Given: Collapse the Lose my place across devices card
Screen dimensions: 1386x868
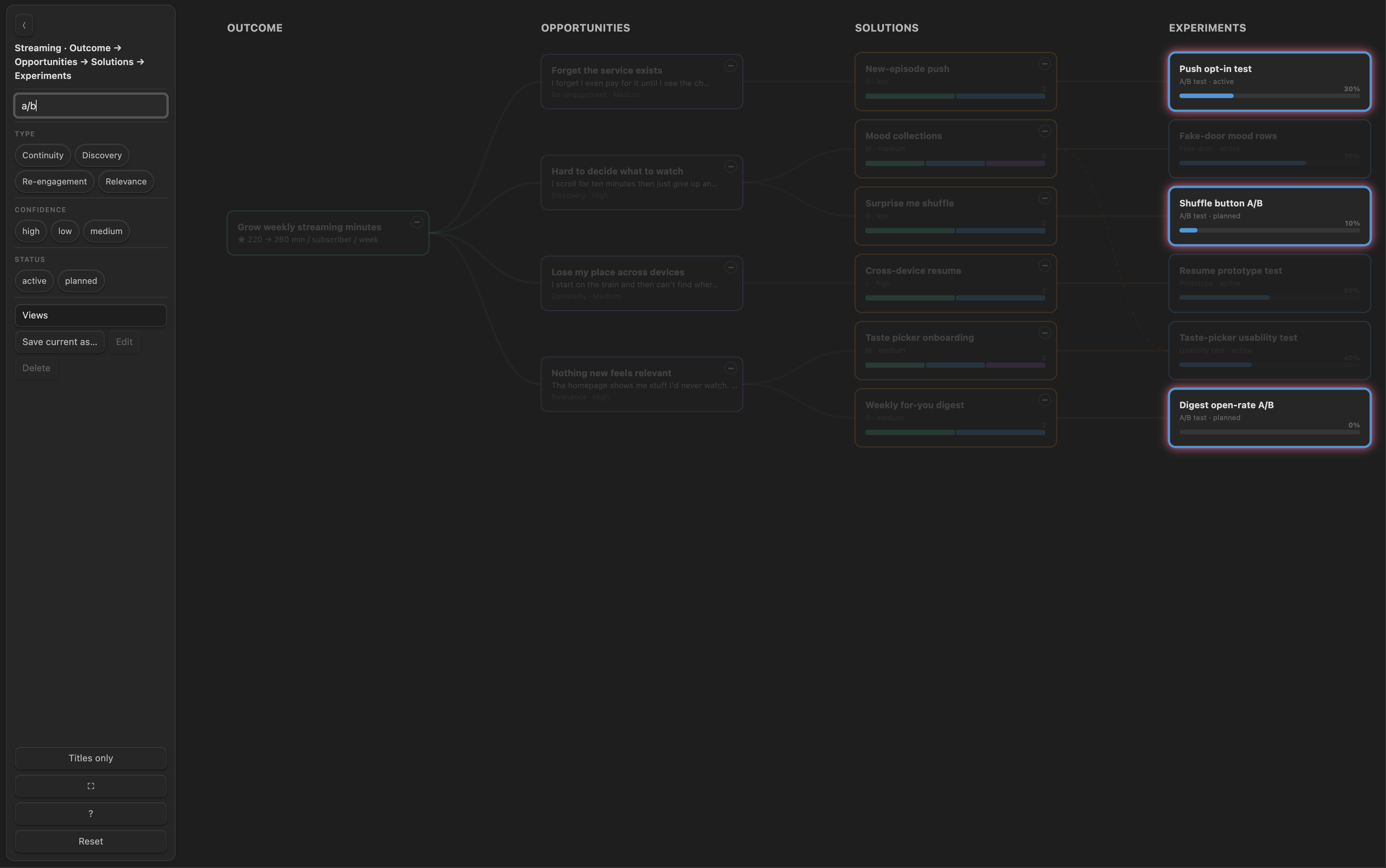Looking at the screenshot, I should tap(730, 268).
